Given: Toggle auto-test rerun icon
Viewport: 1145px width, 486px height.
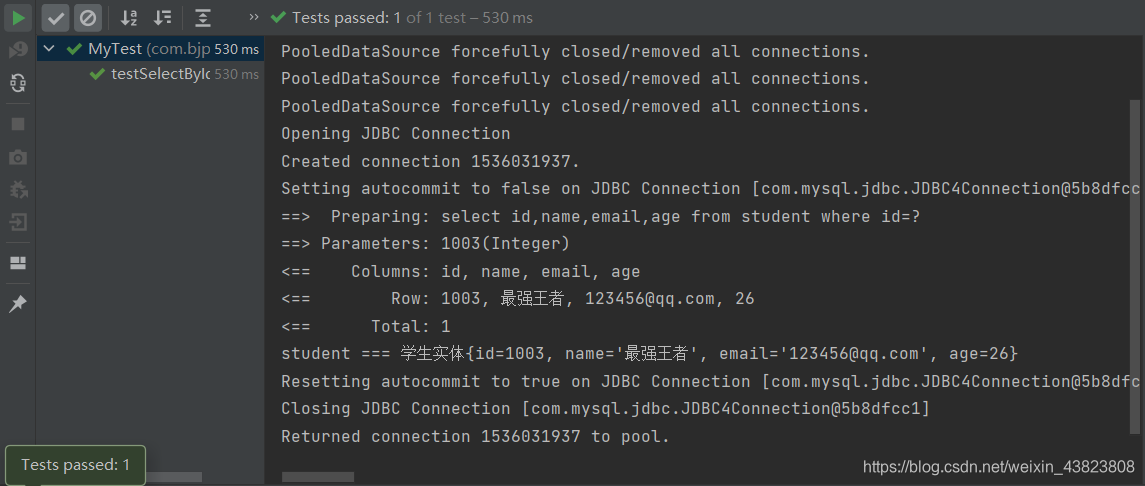Looking at the screenshot, I should coord(17,83).
